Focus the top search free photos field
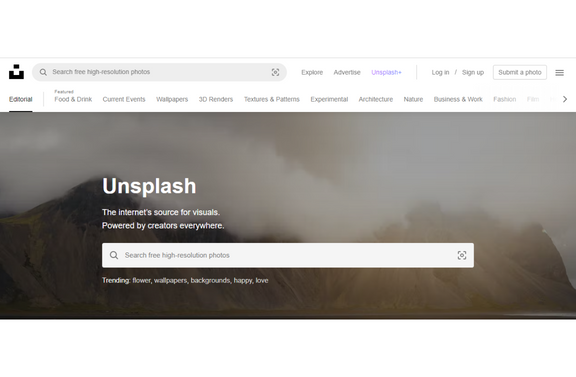Viewport: 576px width, 377px height. pos(159,72)
